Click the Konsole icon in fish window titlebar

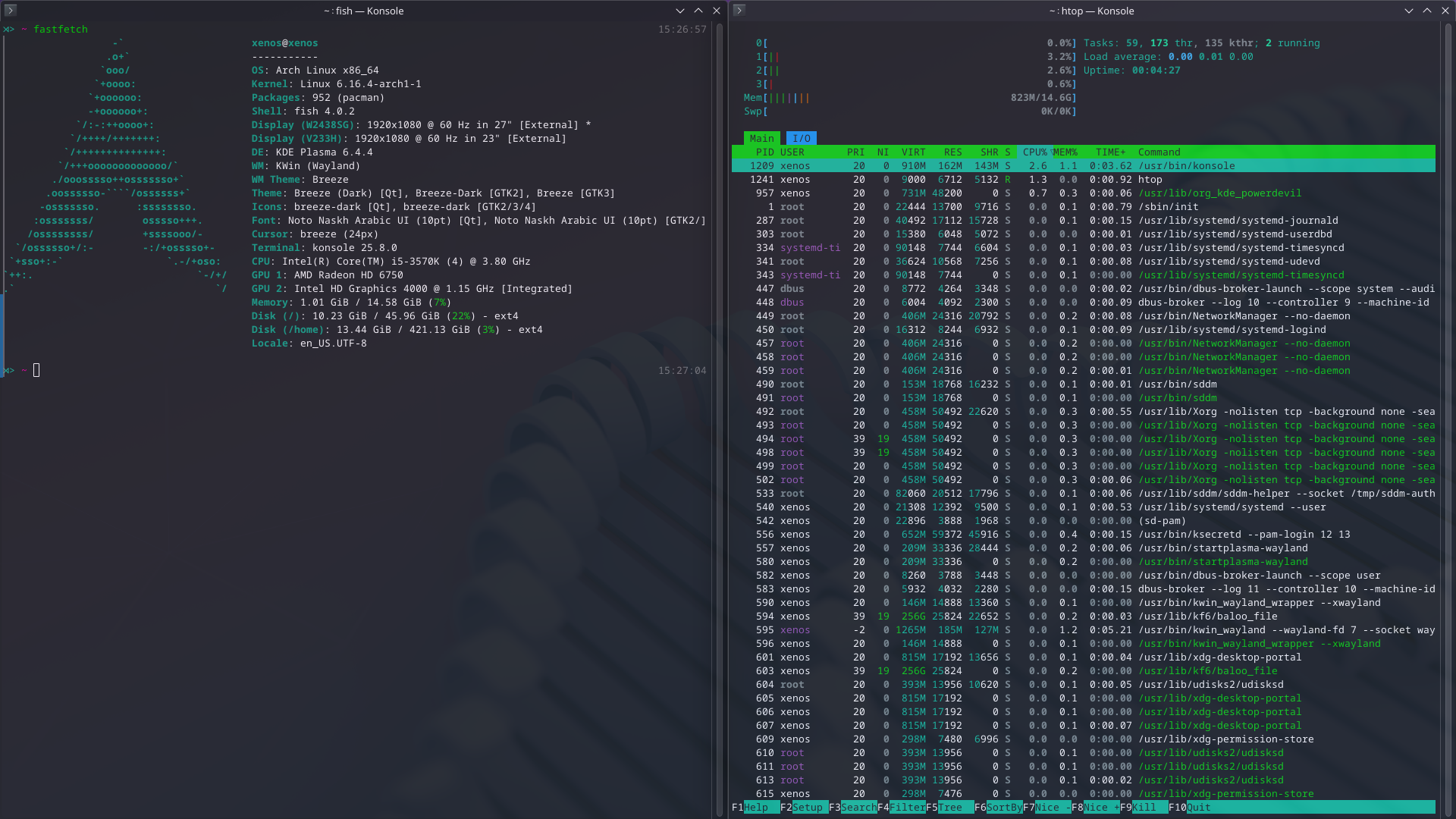[x=11, y=11]
